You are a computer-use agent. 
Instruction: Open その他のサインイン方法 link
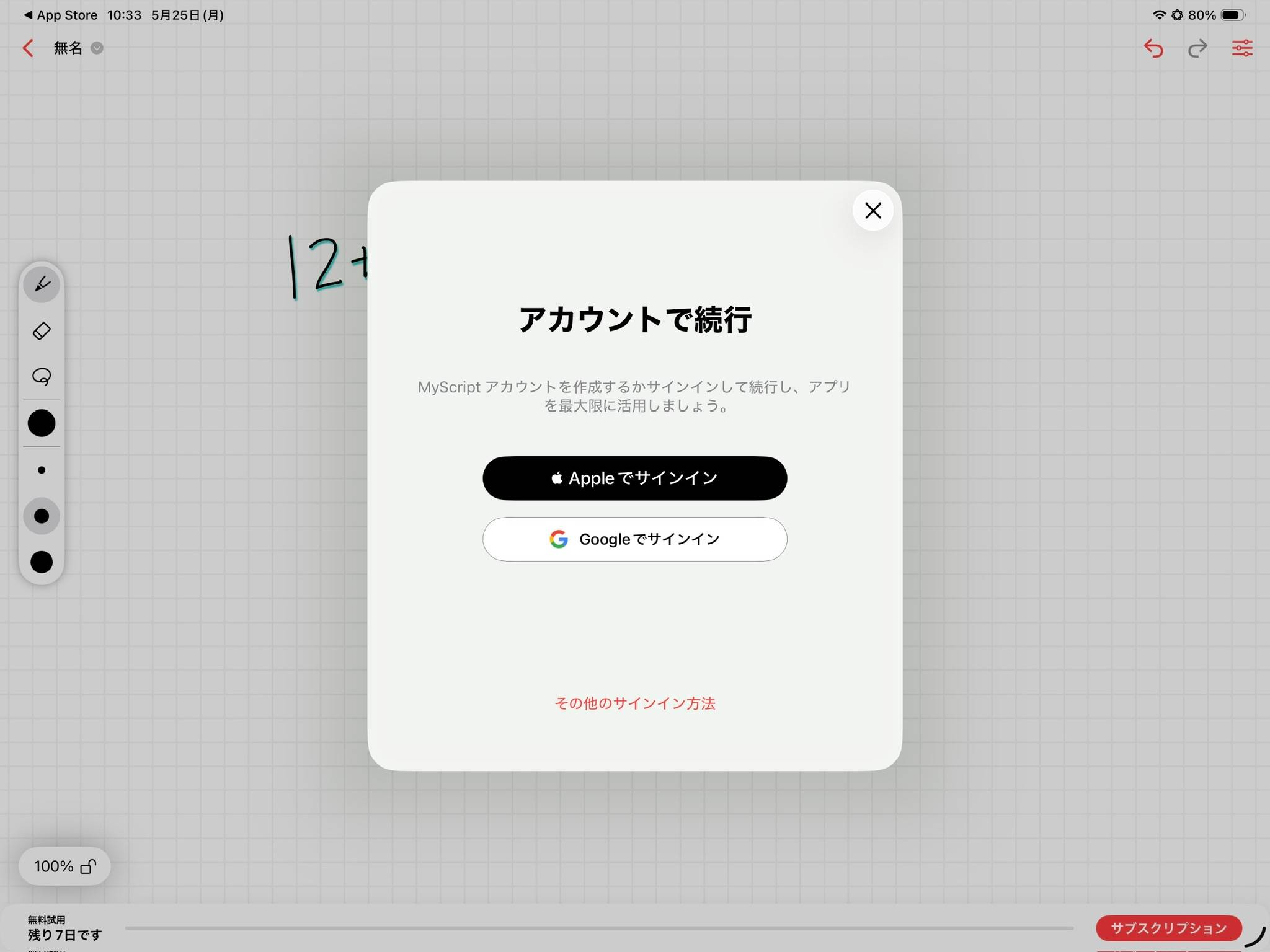tap(634, 703)
